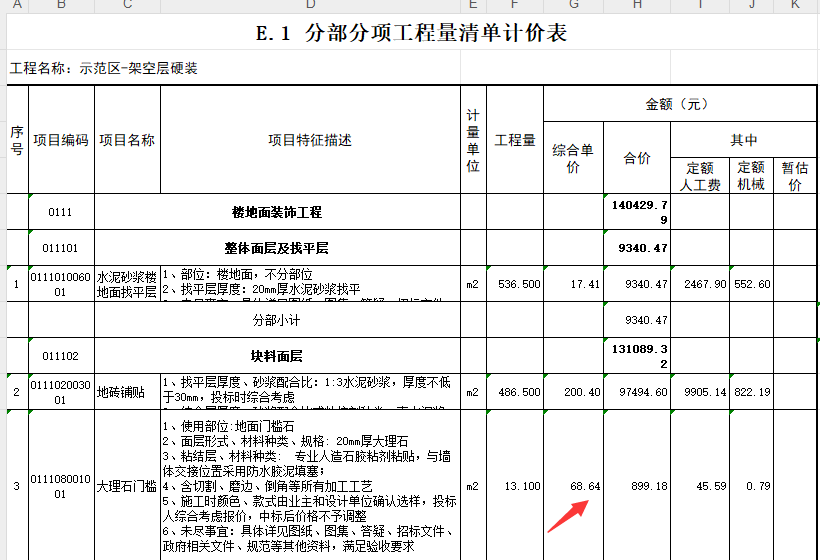Click the 大理石门槛 item name cell
The image size is (820, 560).
coord(127,486)
